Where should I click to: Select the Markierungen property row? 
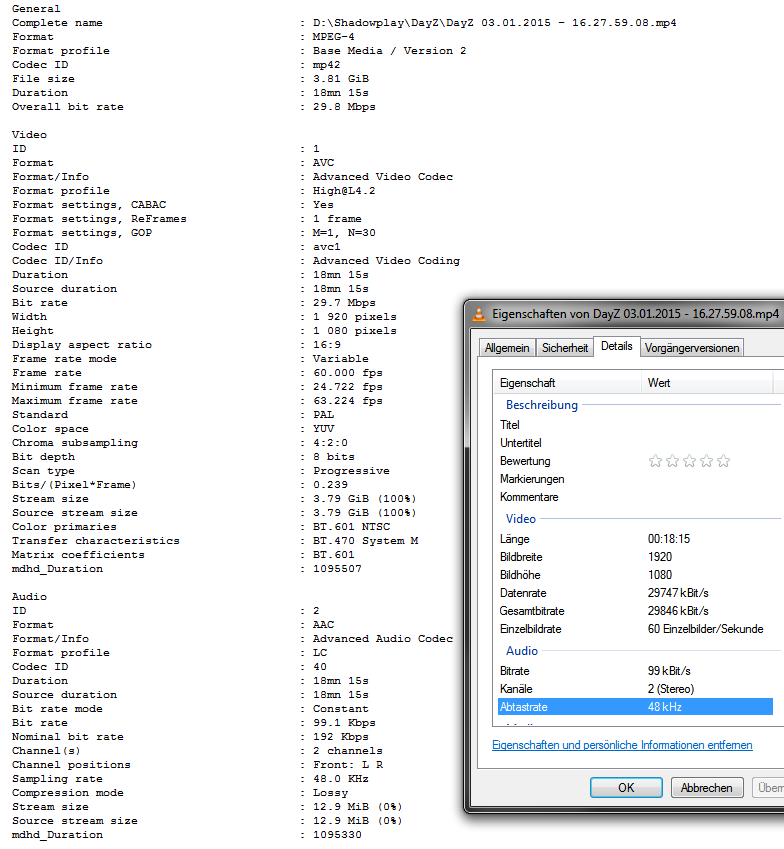(x=635, y=479)
